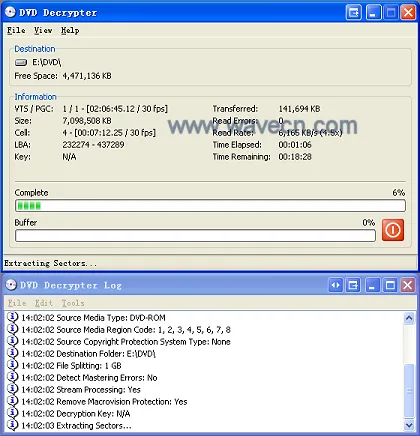Open the Help menu in DVD Decrypter
420x436 pixels.
70,30
